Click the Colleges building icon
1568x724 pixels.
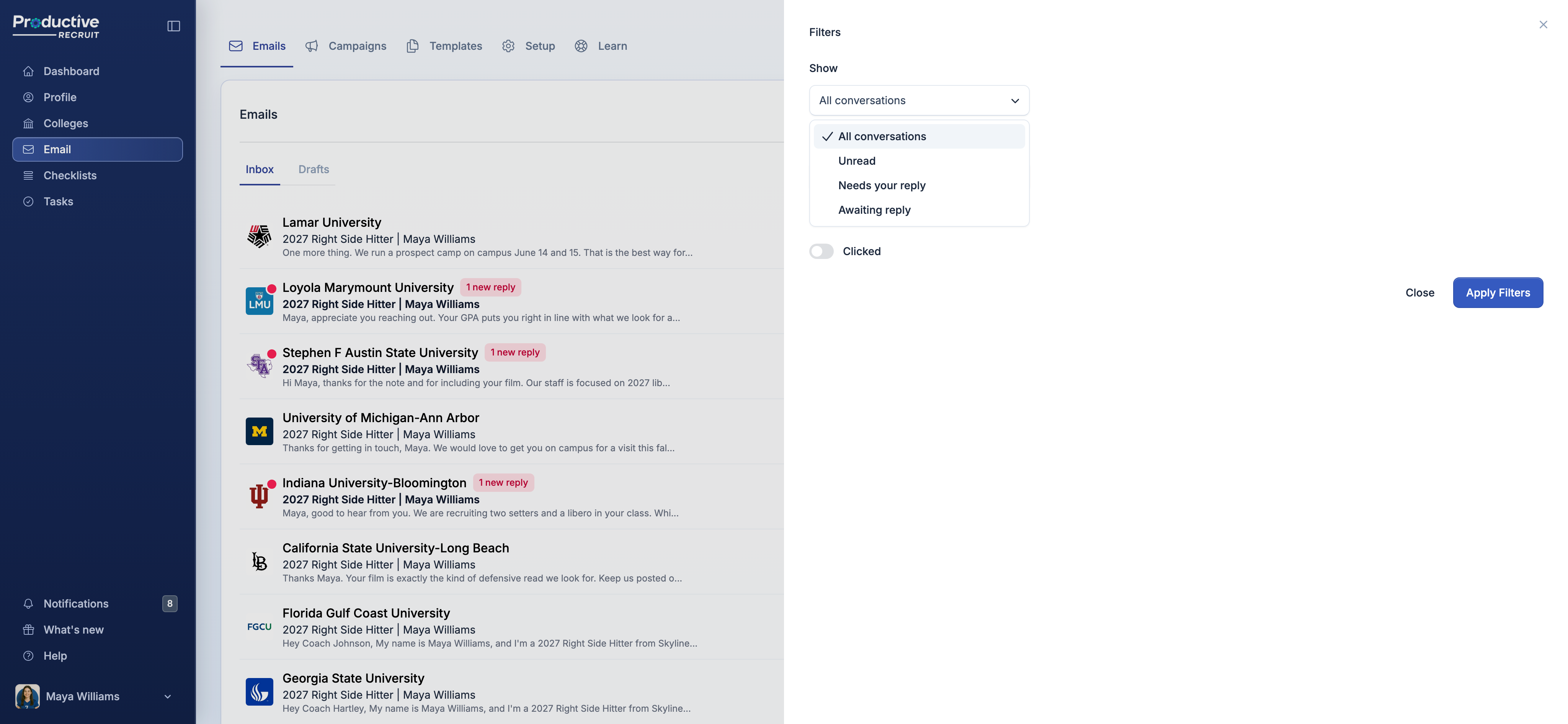point(28,124)
